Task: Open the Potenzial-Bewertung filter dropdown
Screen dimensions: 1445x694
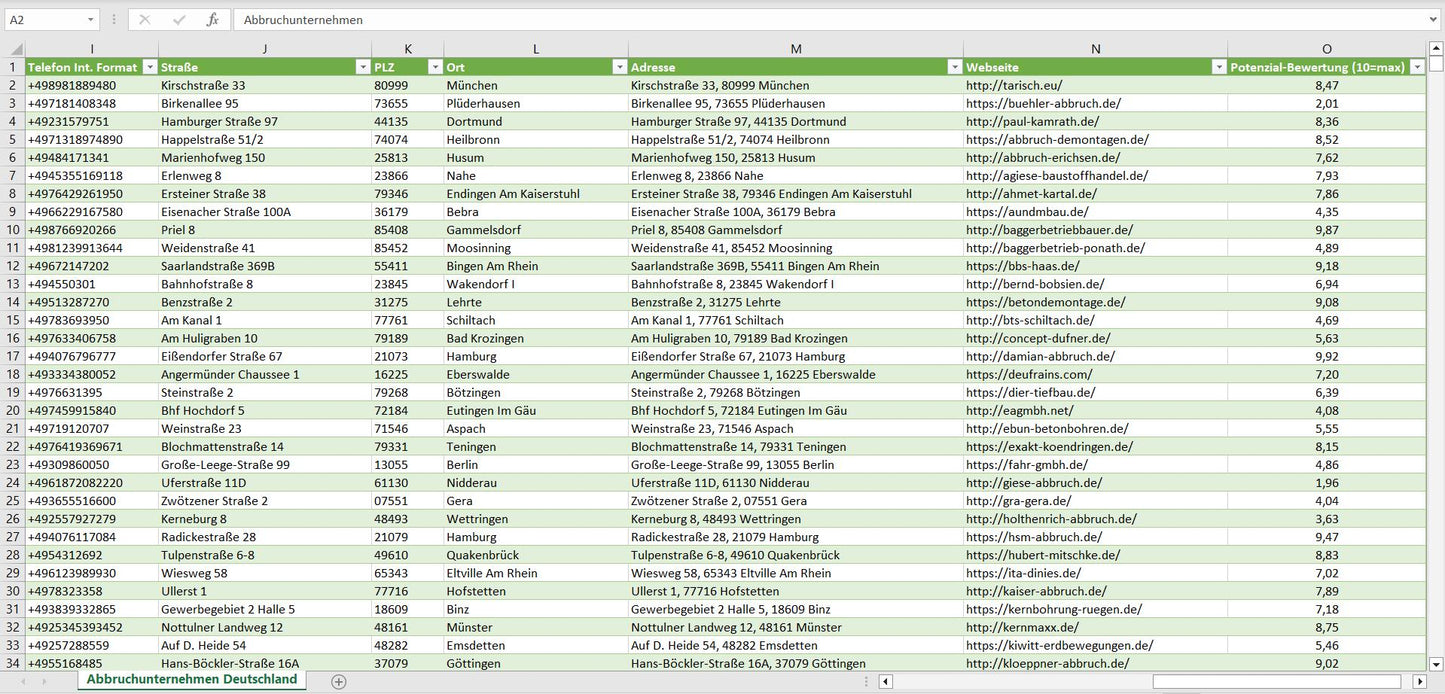Action: 1416,67
